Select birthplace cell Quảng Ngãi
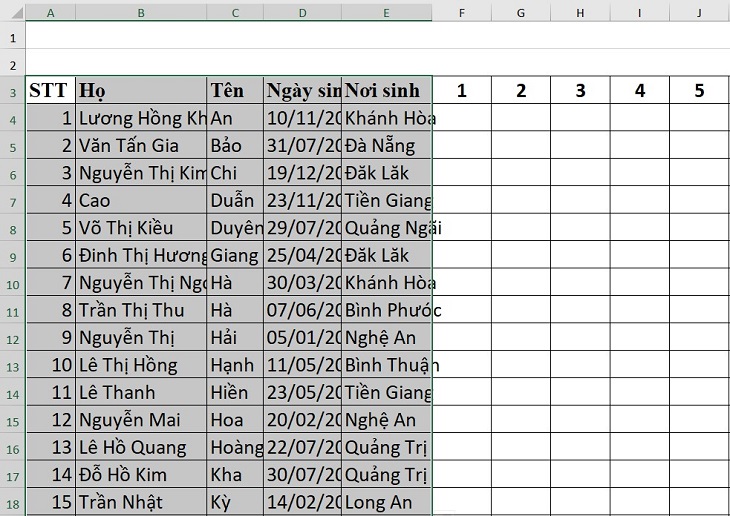The height and width of the screenshot is (516, 730). pos(386,228)
